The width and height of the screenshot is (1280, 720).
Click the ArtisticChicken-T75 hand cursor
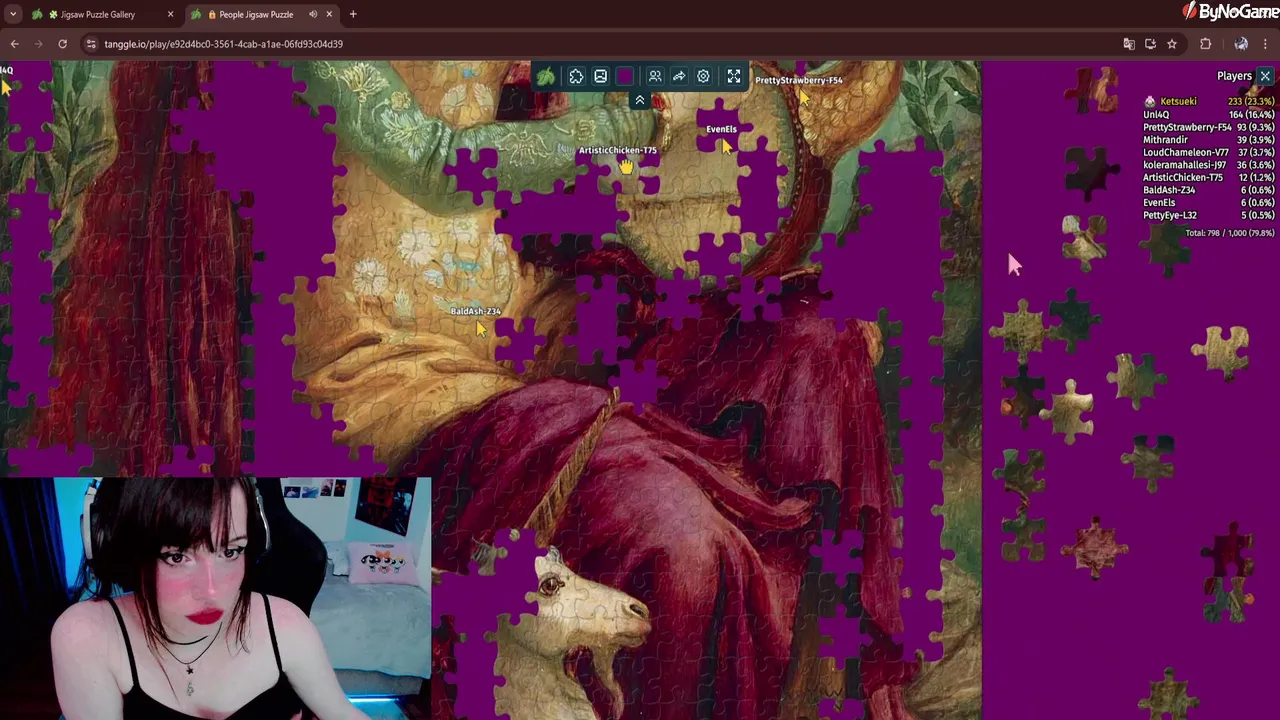(x=625, y=166)
